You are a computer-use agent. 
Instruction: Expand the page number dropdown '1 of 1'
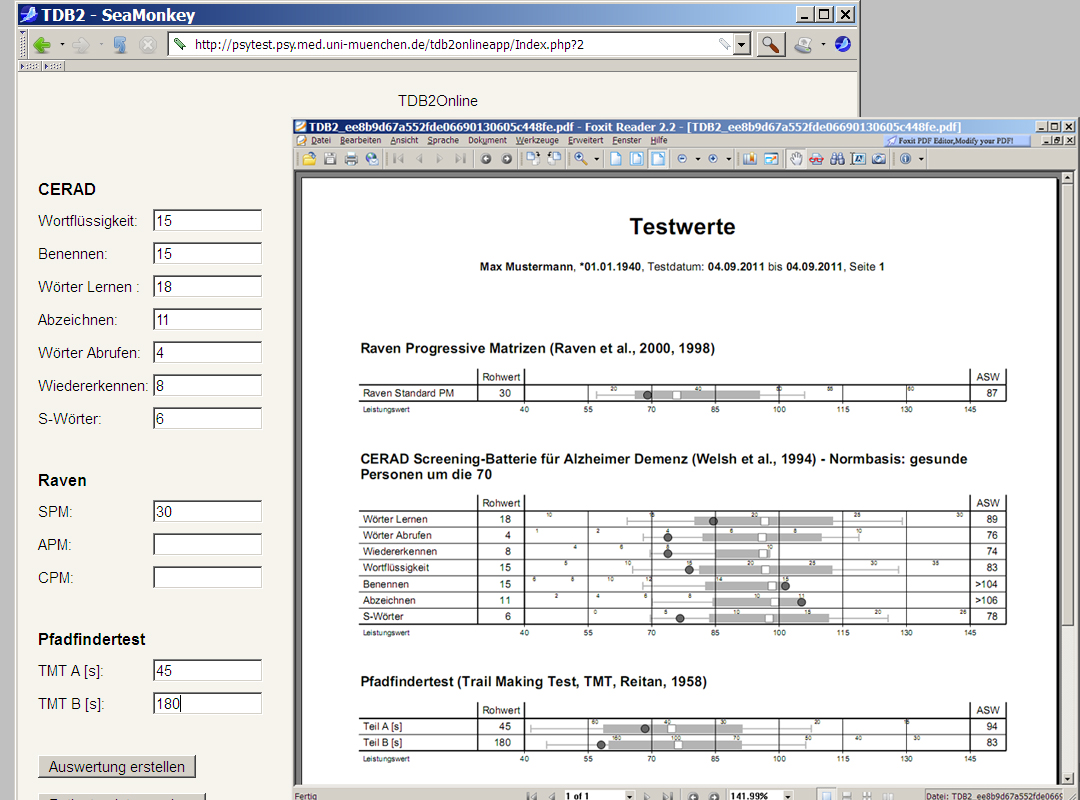coord(630,795)
